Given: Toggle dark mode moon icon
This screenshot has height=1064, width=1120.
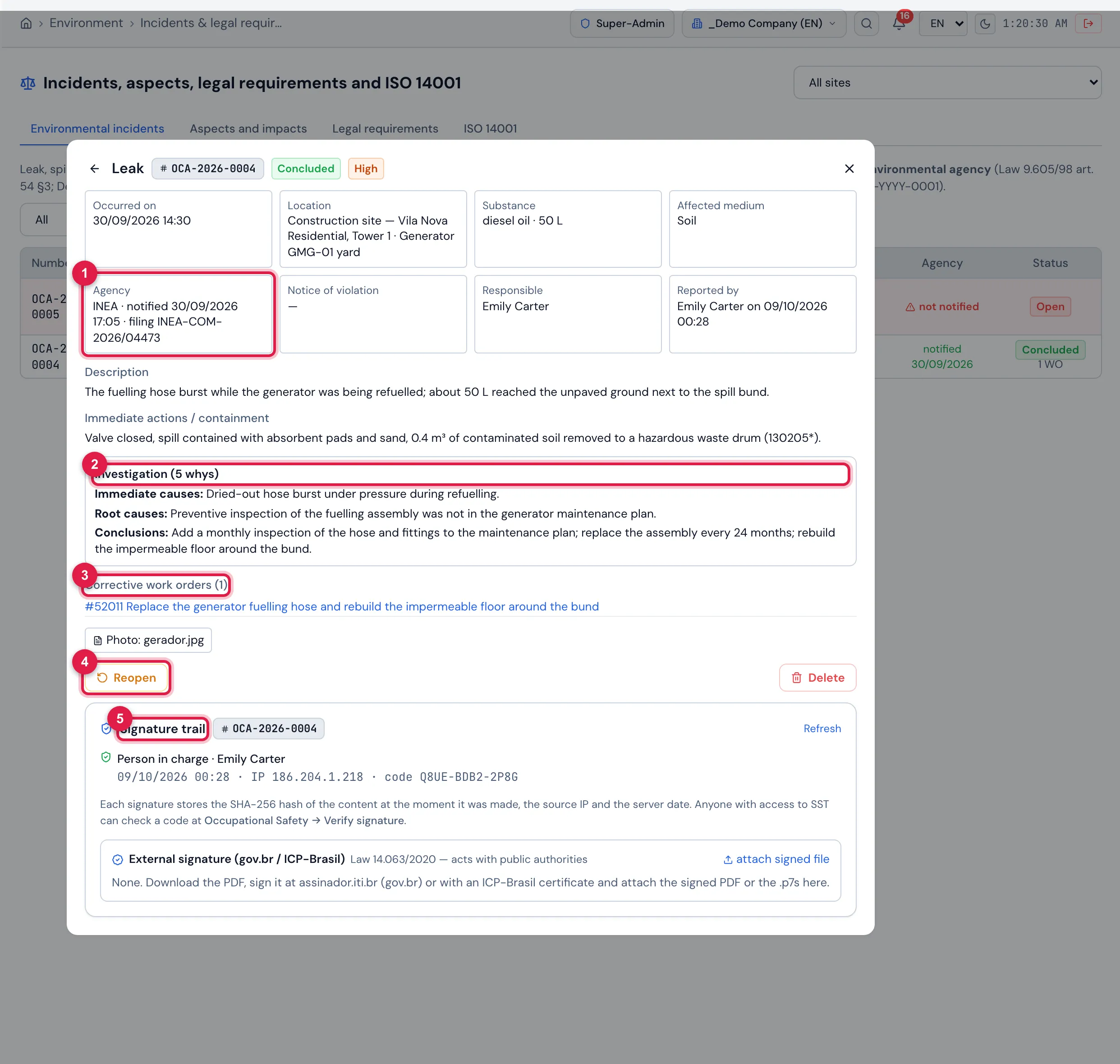Looking at the screenshot, I should pos(985,24).
